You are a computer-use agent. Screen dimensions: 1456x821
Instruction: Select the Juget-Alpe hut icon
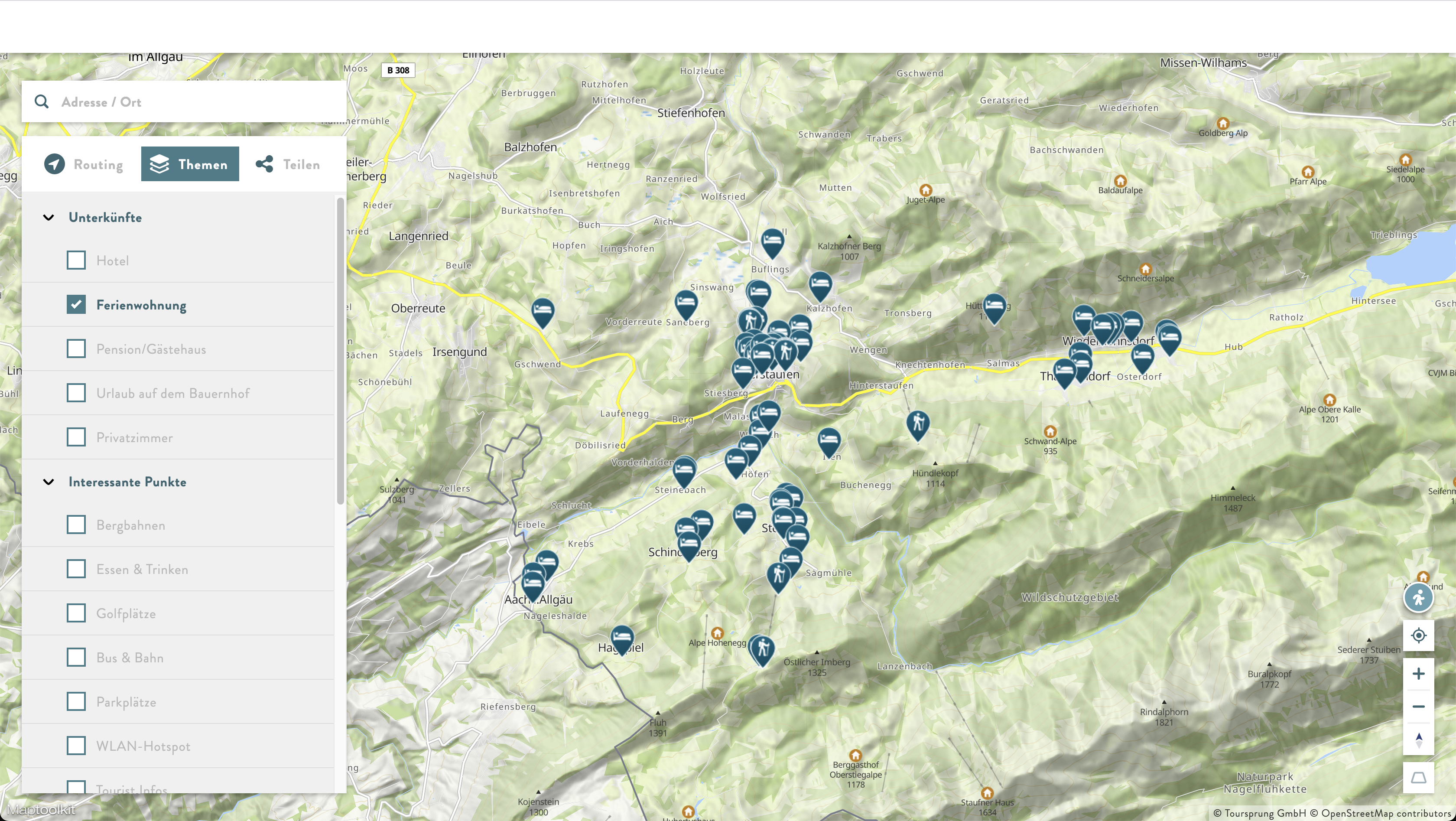[x=925, y=190]
